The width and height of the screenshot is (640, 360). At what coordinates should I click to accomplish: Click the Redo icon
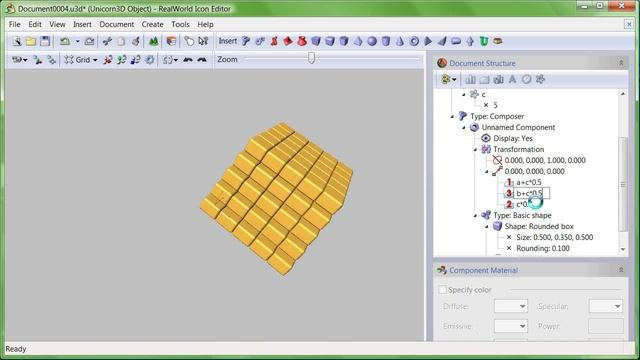pyautogui.click(x=90, y=41)
